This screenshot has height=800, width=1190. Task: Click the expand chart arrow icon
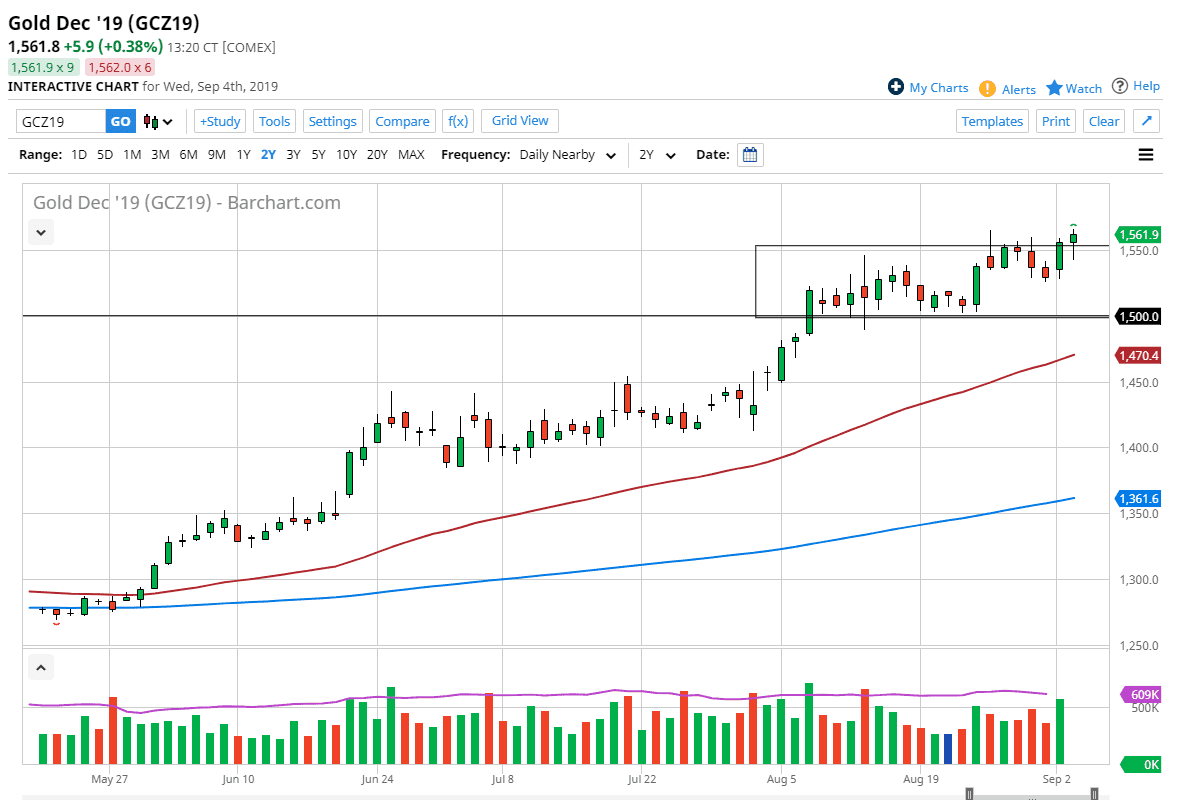pos(1147,121)
